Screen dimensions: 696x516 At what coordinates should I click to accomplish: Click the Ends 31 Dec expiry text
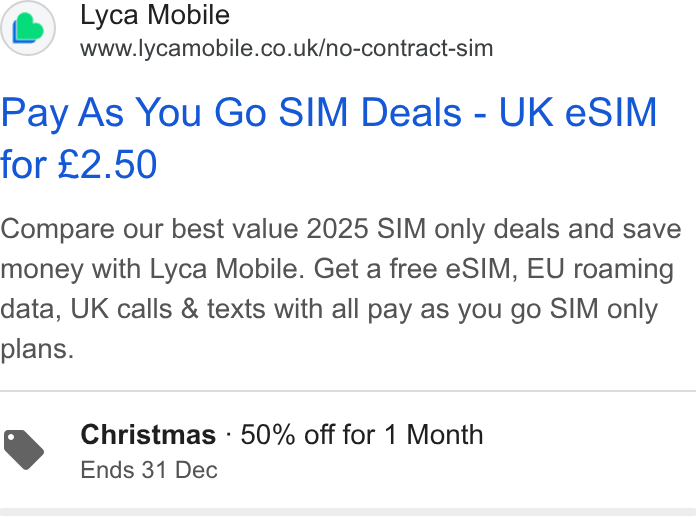149,470
